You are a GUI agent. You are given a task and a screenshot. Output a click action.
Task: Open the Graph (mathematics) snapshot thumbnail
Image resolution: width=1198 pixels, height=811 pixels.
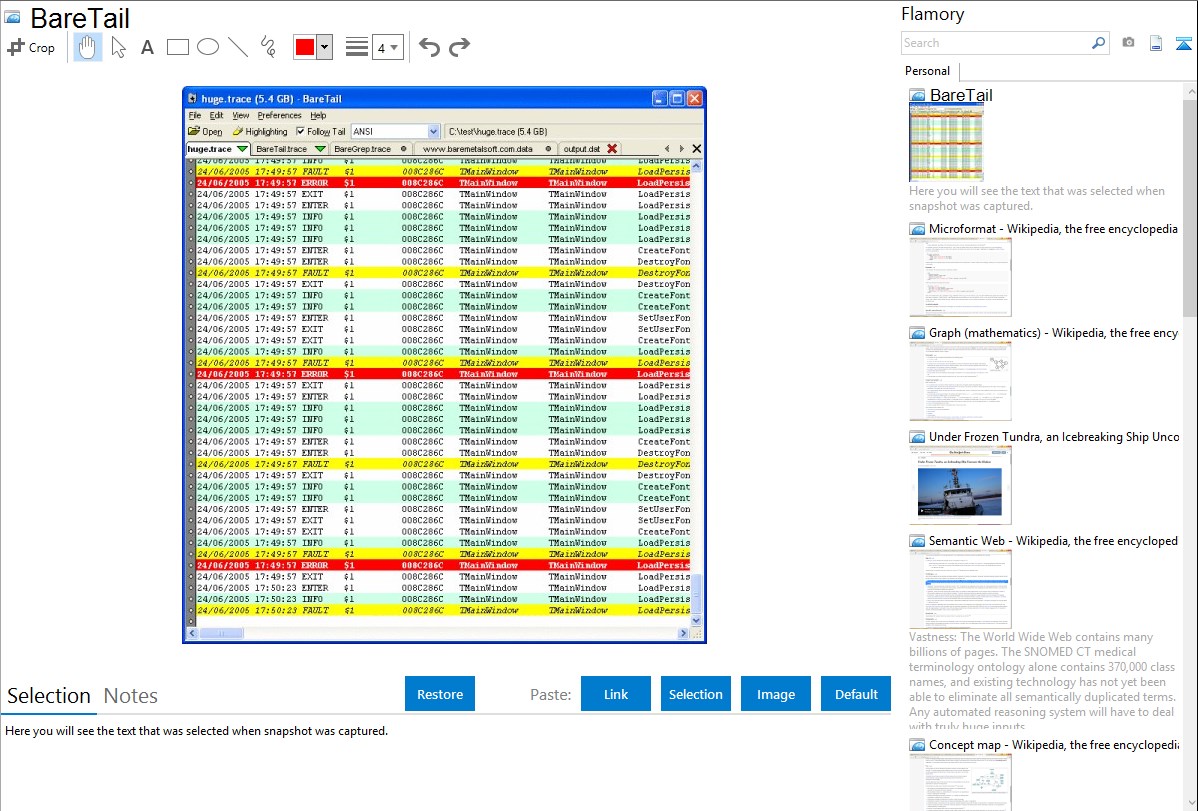[x=960, y=381]
